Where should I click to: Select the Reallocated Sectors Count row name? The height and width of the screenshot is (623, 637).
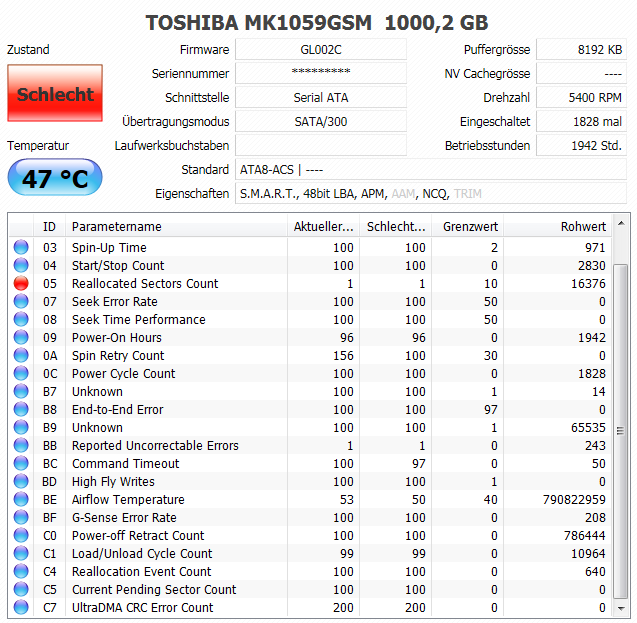145,283
